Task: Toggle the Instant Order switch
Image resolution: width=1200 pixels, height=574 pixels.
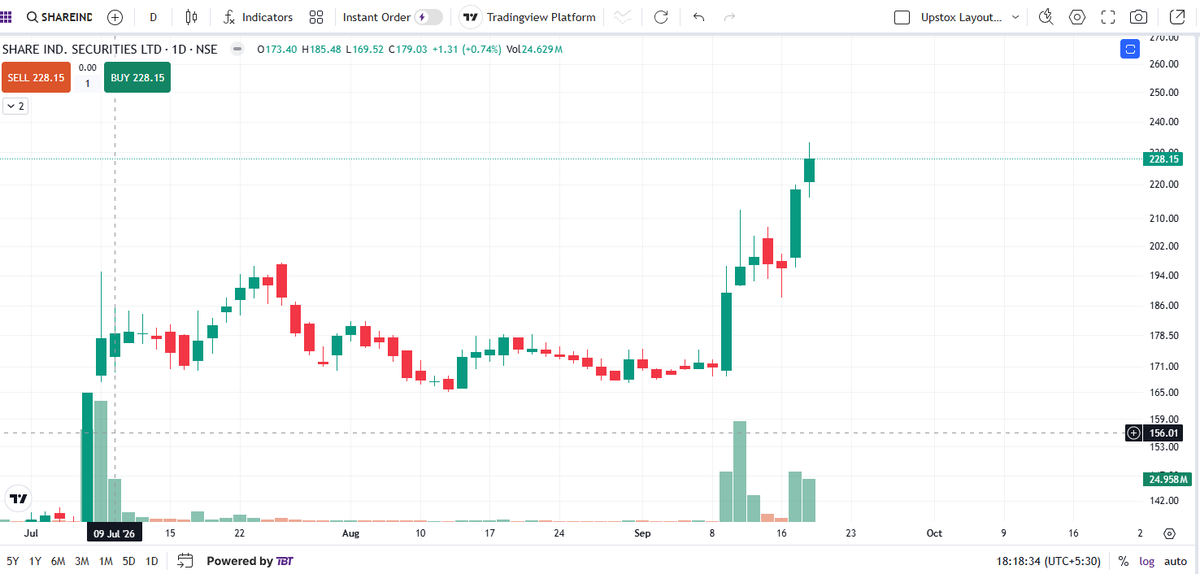Action: pos(428,17)
